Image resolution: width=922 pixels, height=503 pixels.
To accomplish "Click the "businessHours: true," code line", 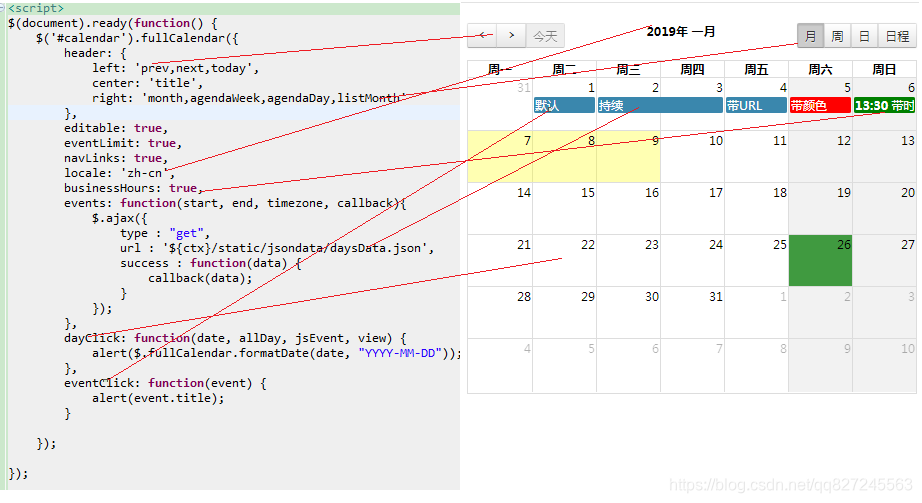I will pyautogui.click(x=133, y=188).
